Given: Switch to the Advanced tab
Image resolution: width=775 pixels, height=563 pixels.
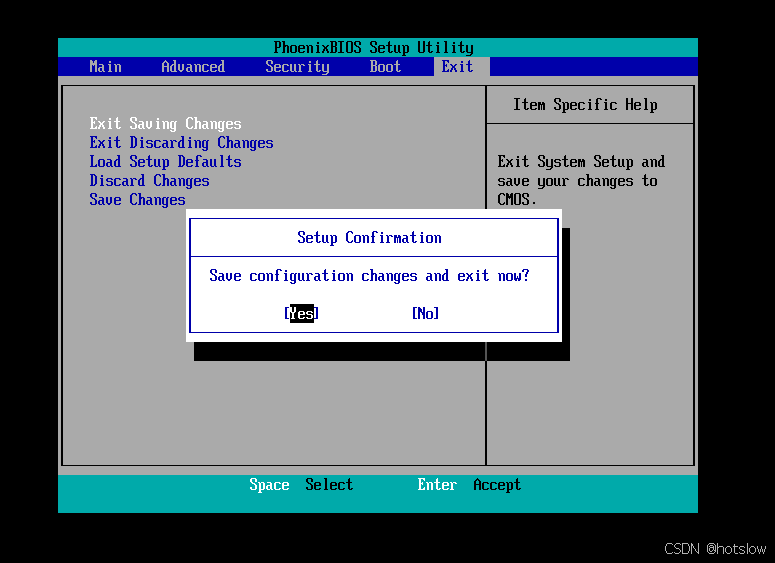Looking at the screenshot, I should [193, 67].
